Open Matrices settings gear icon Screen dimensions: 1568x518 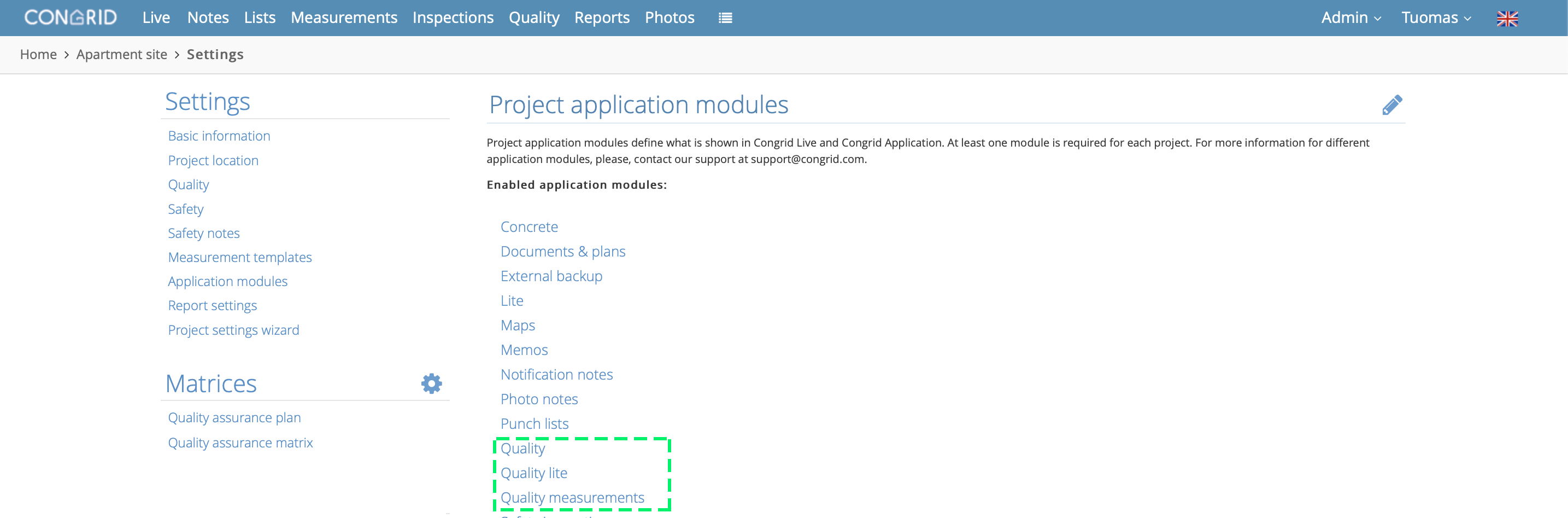pos(431,383)
